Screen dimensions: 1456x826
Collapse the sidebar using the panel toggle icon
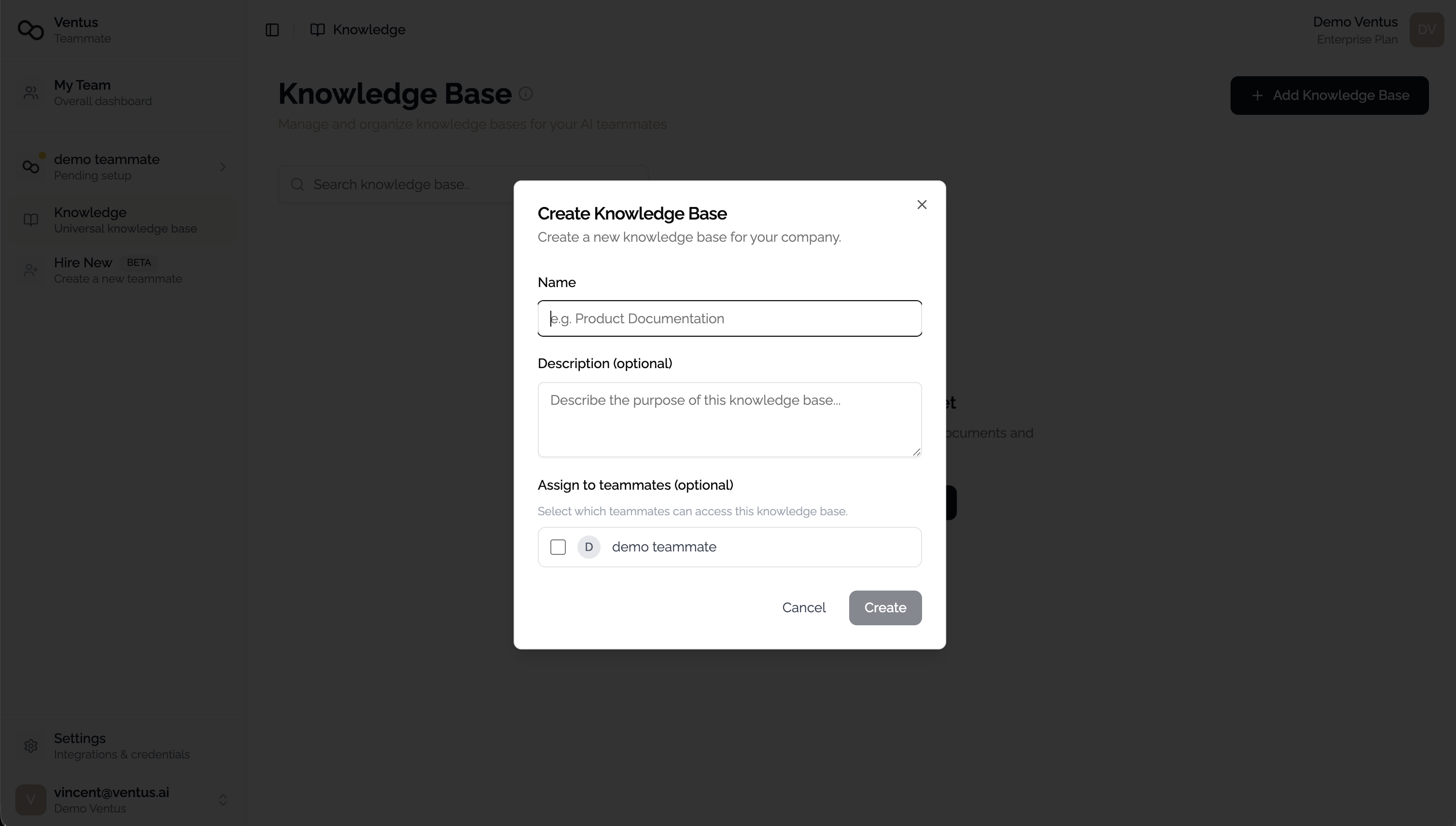tap(272, 29)
